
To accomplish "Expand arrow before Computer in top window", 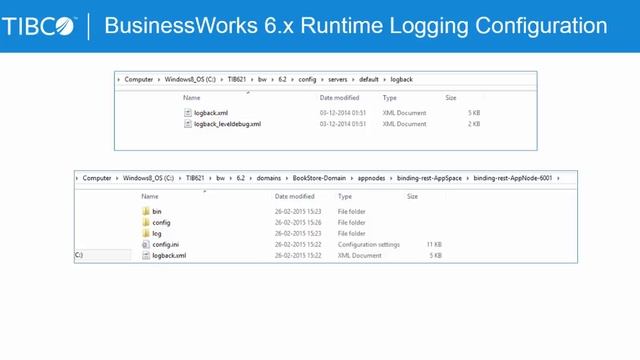I will [x=119, y=80].
